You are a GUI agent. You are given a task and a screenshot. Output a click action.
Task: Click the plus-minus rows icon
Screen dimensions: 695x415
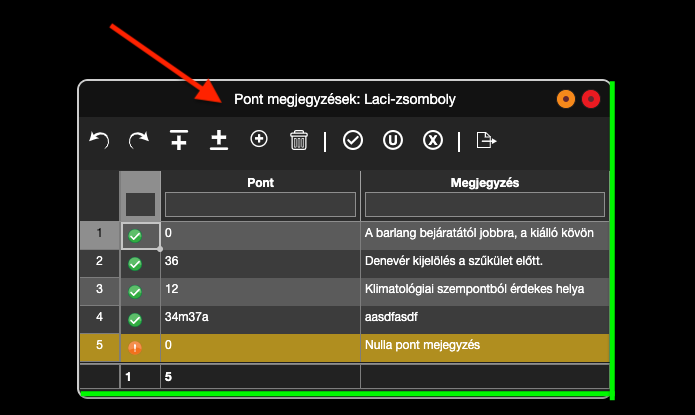219,141
